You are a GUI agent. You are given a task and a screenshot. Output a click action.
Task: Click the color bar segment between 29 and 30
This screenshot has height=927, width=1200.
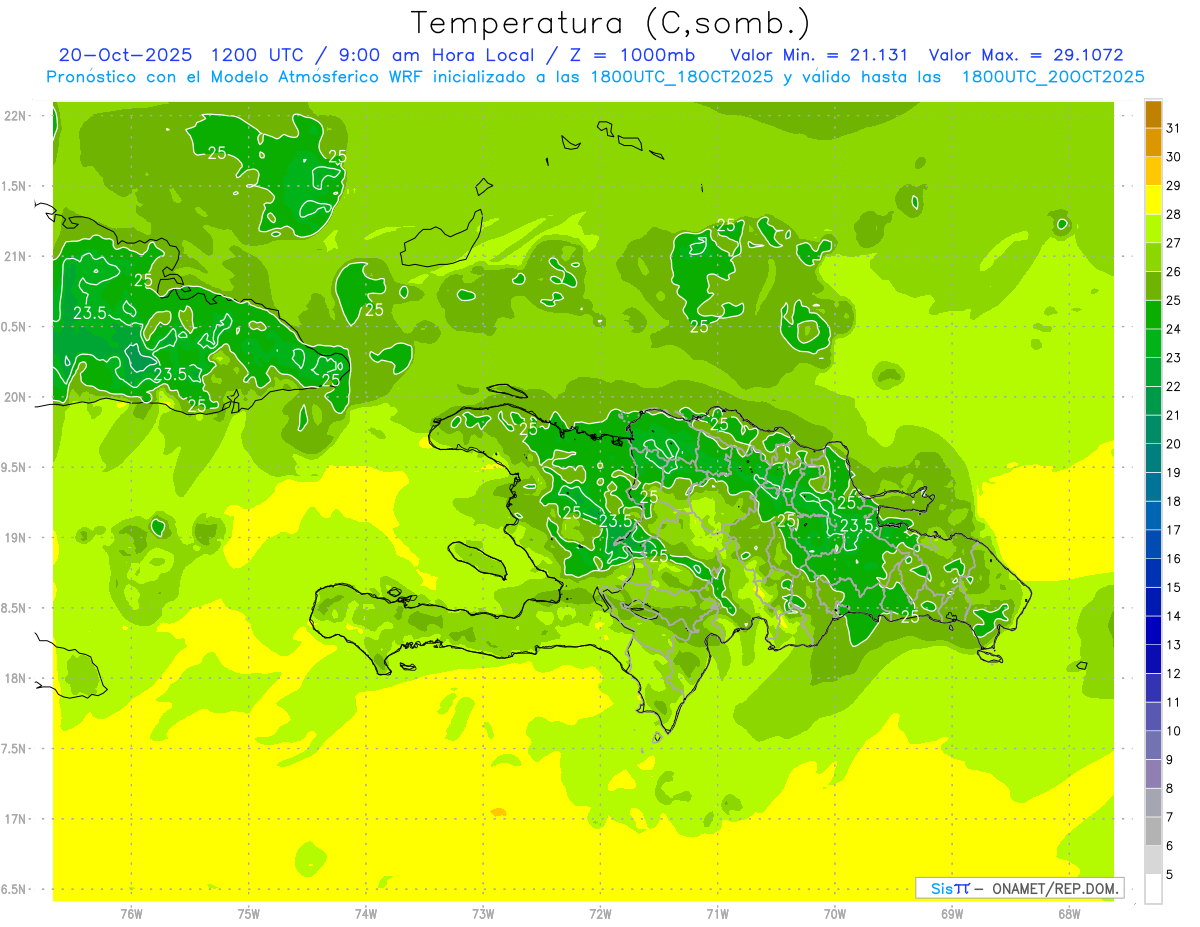click(x=1153, y=171)
